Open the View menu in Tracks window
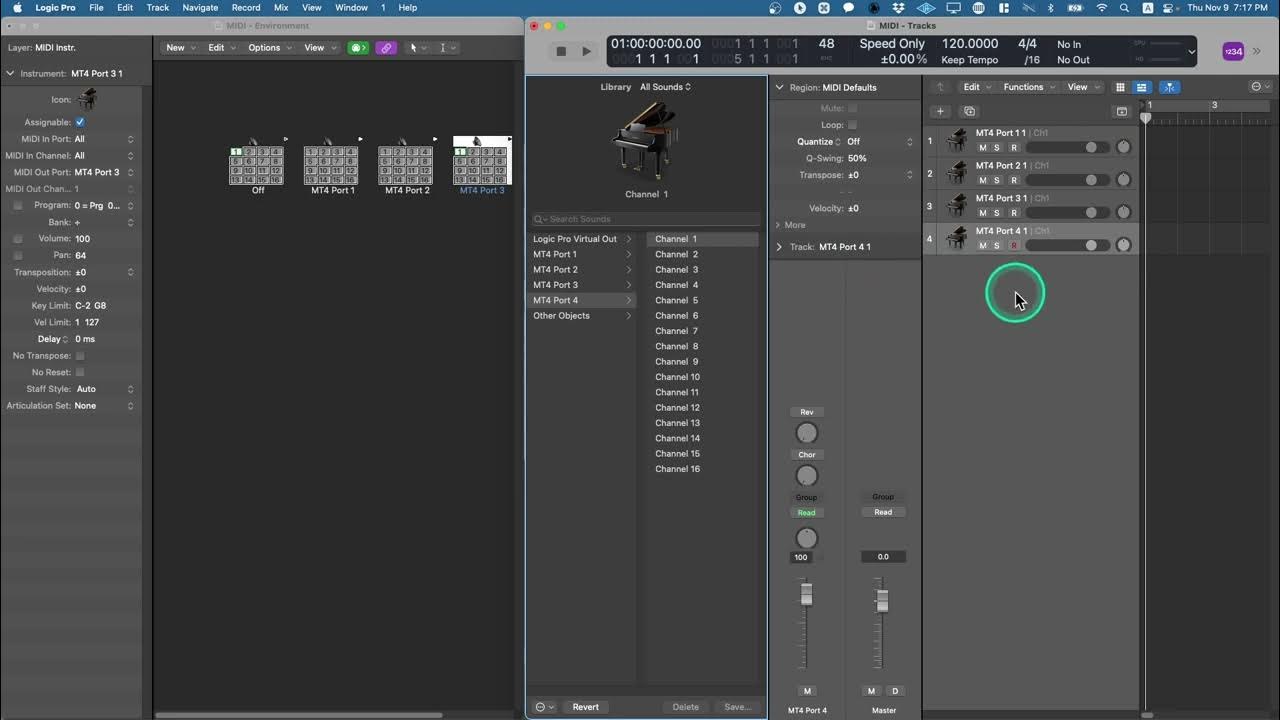This screenshot has height=720, width=1280. 1083,87
